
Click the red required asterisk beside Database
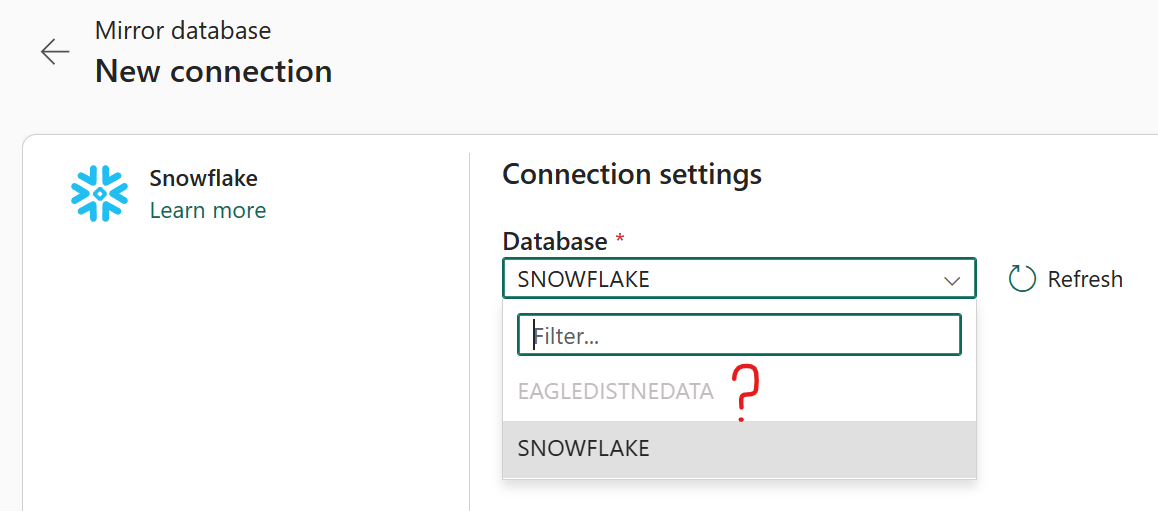(x=620, y=241)
